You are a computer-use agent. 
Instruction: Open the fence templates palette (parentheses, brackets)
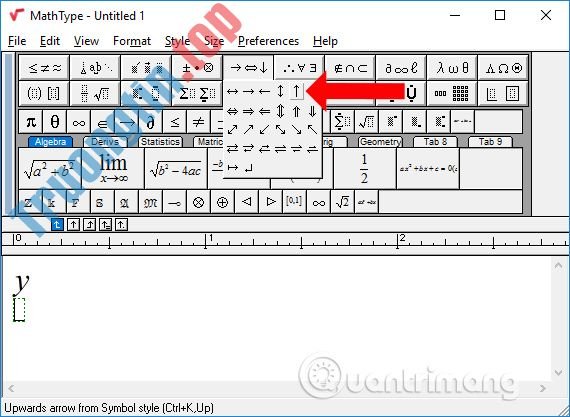(x=44, y=93)
